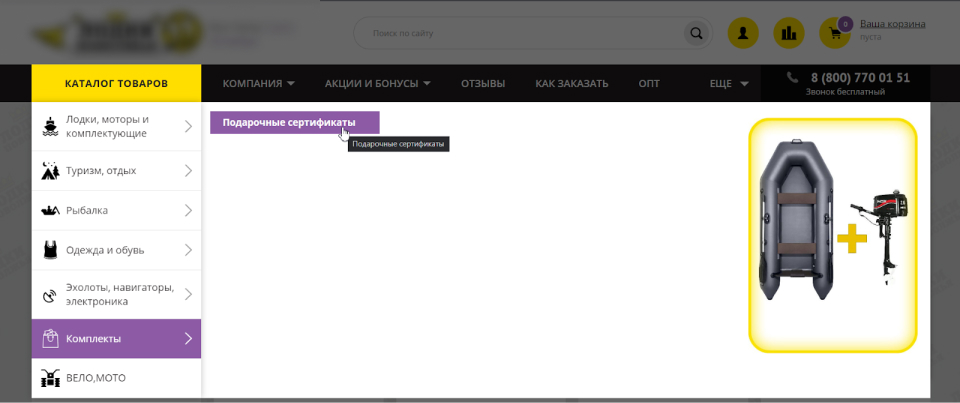Click the shopping cart icon

coord(834,33)
